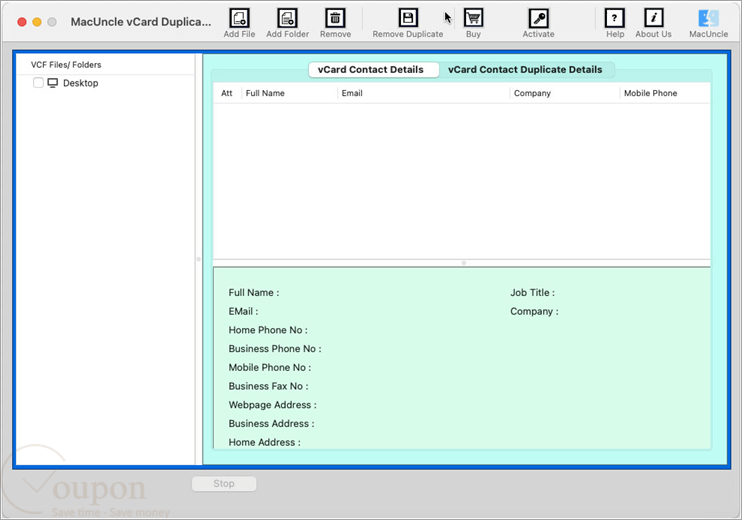The height and width of the screenshot is (520, 742).
Task: Click the Company : detail label
Action: (x=534, y=311)
